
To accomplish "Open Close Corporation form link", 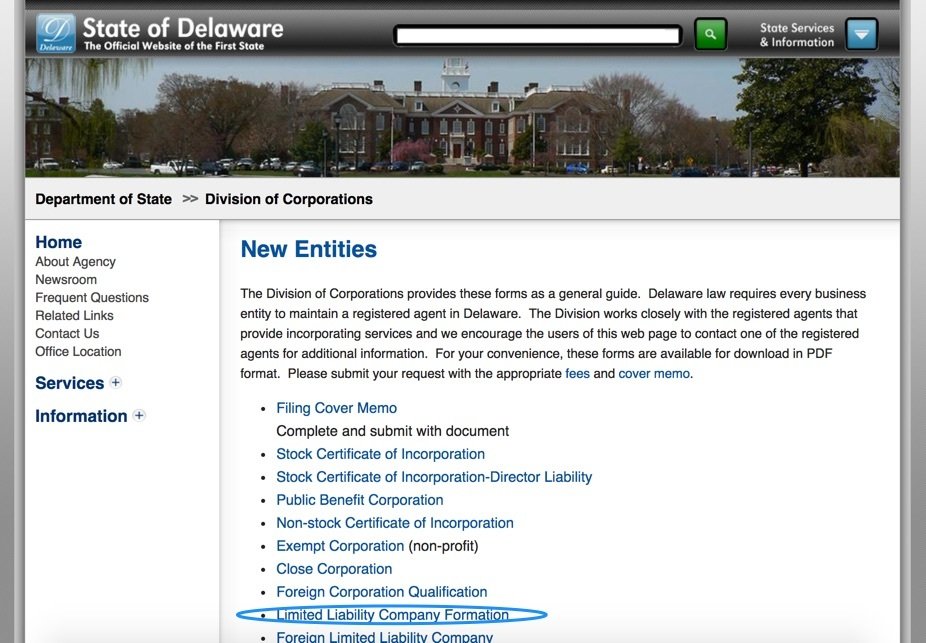I will (334, 569).
